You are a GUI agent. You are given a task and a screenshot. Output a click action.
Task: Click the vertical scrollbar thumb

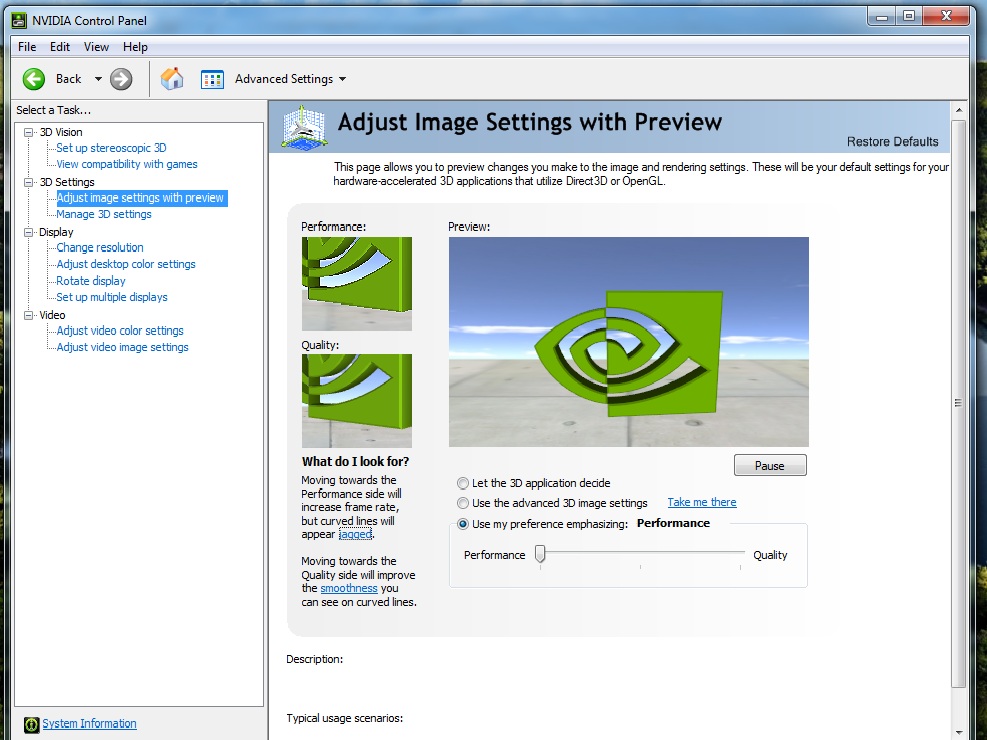(958, 403)
